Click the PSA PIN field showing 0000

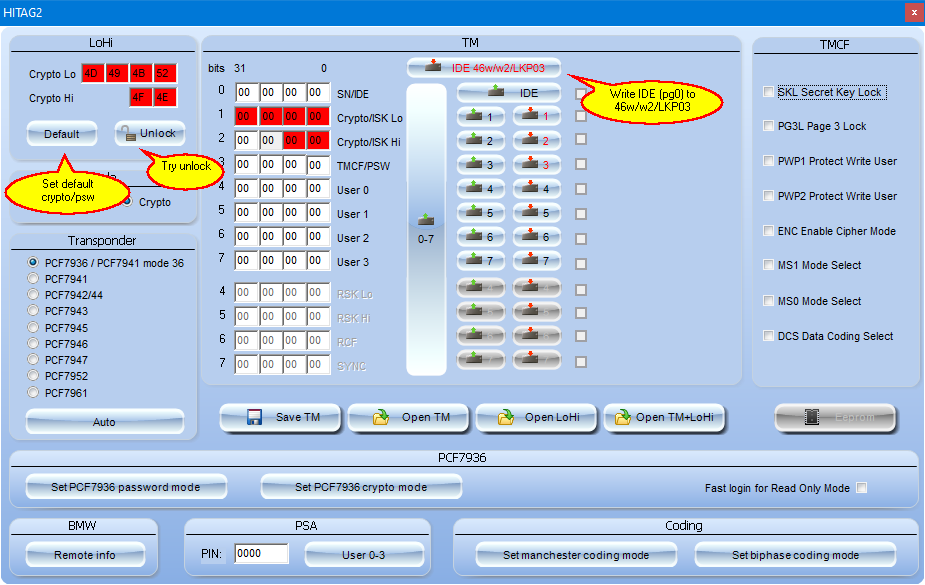(x=261, y=554)
